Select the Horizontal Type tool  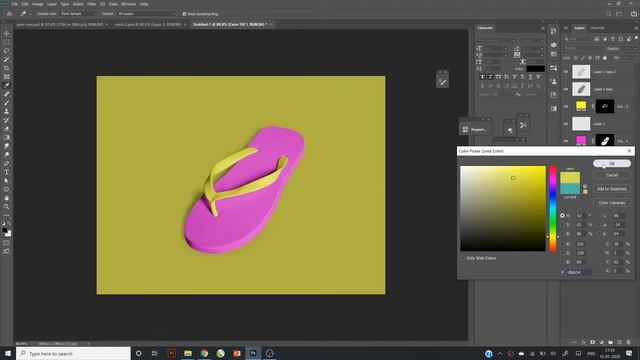7,172
